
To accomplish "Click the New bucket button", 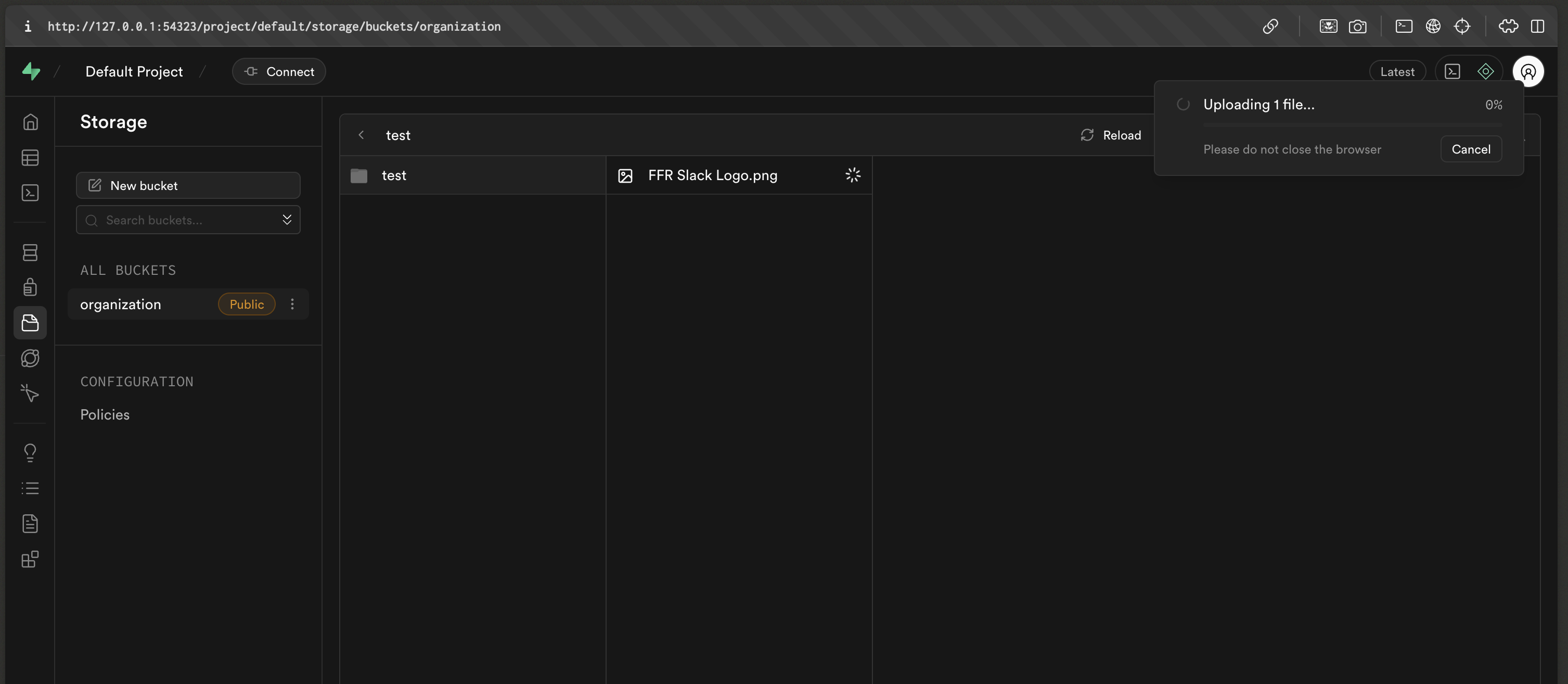I will (x=187, y=185).
